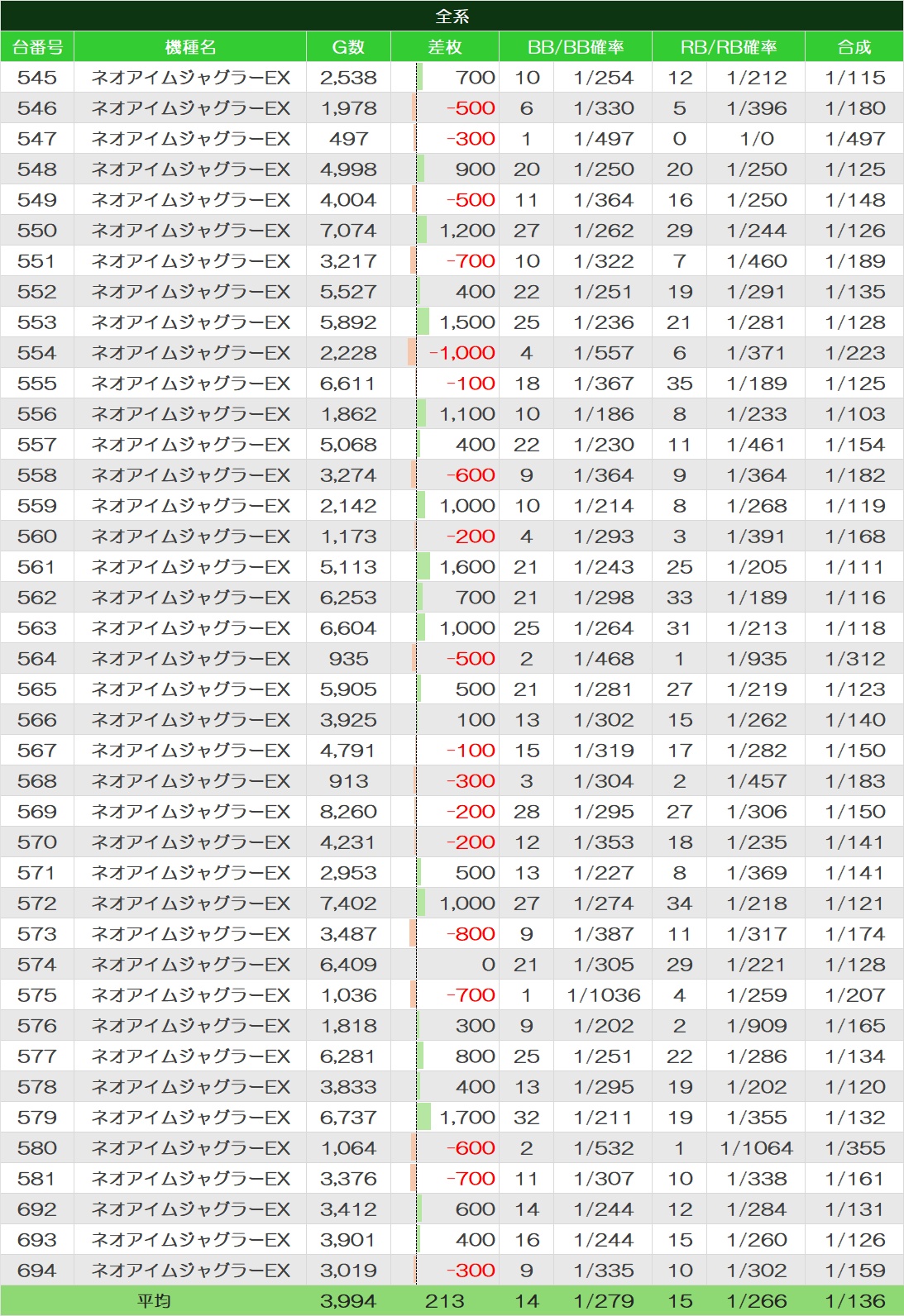Click 差枚 value -800 in row 573
Viewport: 904px width, 1316px height.
pos(471,934)
